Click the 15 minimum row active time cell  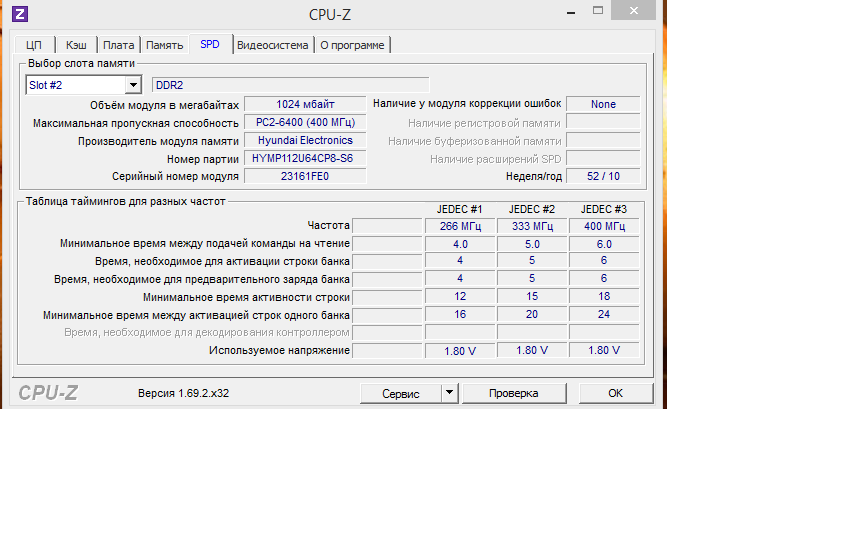[532, 296]
